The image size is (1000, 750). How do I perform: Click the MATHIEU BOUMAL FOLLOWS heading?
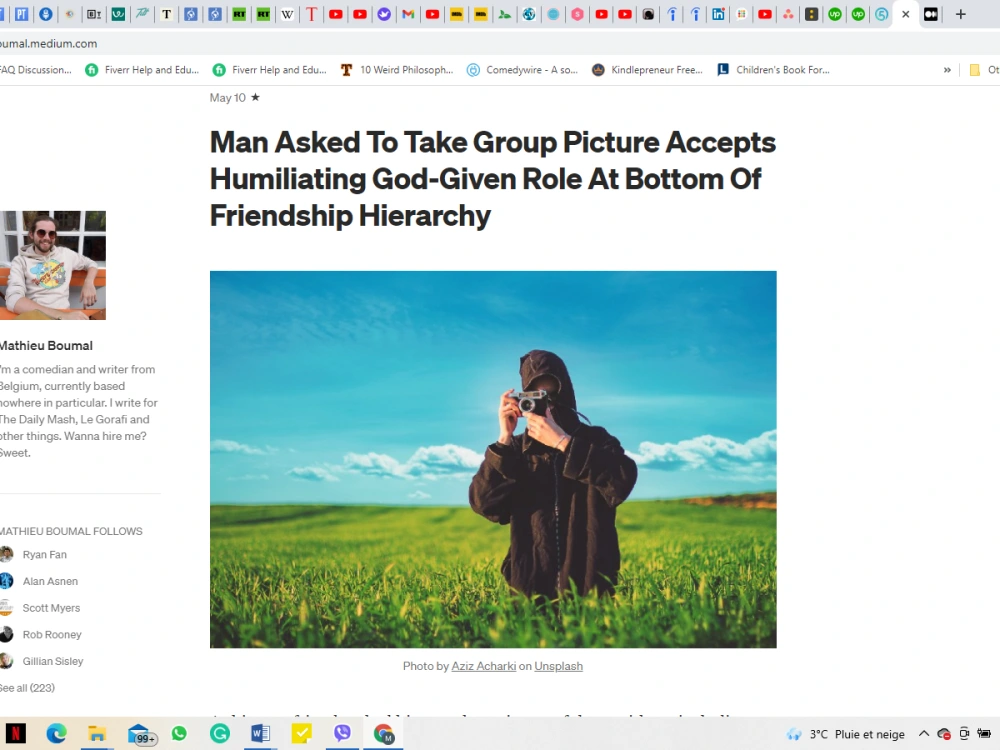coord(71,531)
